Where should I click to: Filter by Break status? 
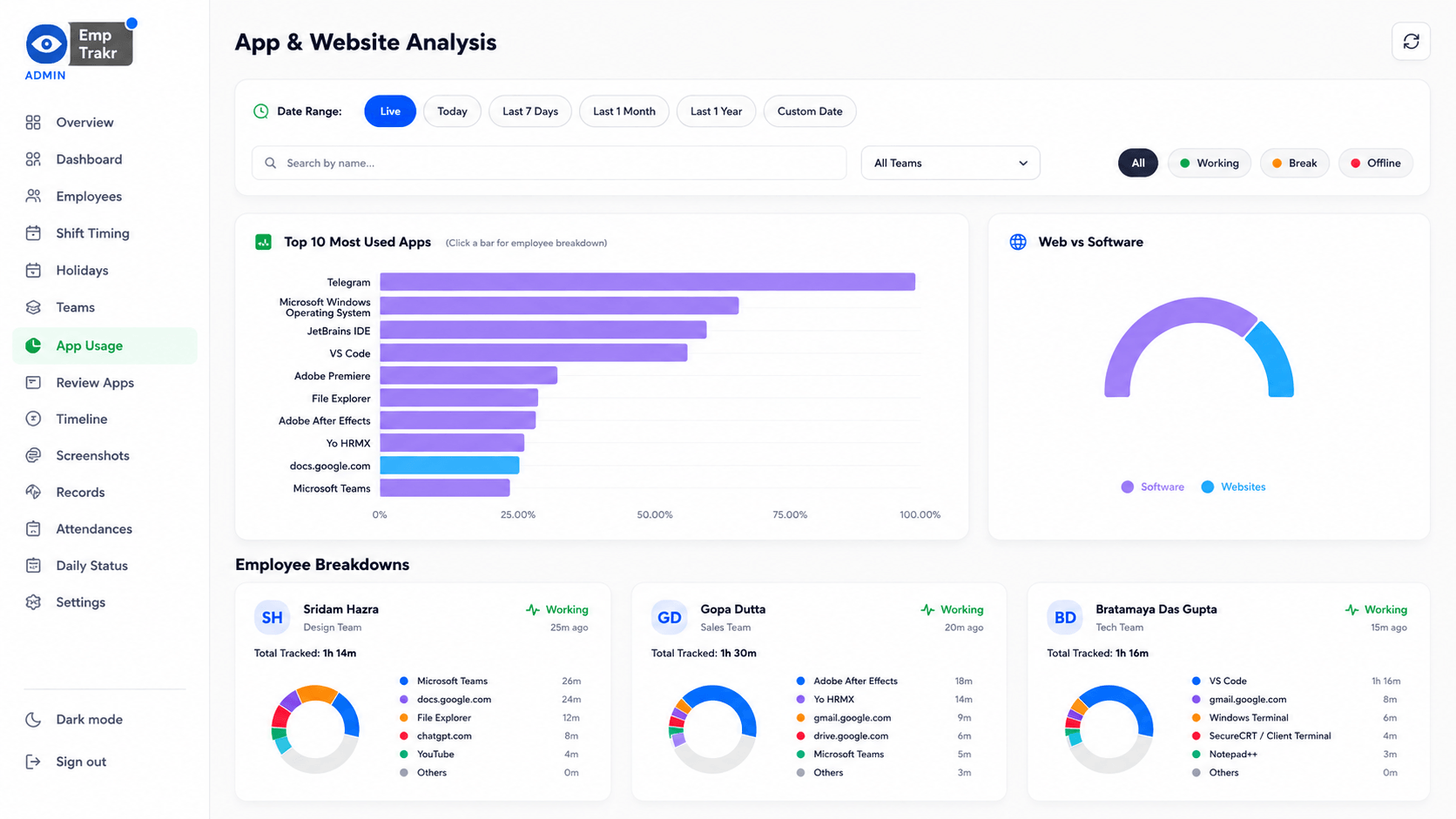[x=1294, y=163]
